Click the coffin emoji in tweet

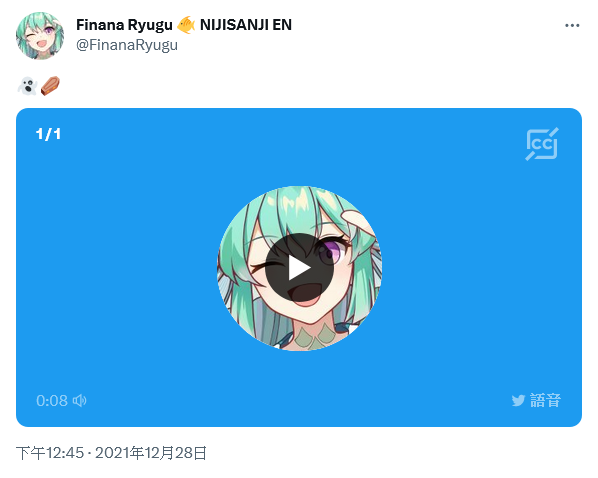click(50, 86)
